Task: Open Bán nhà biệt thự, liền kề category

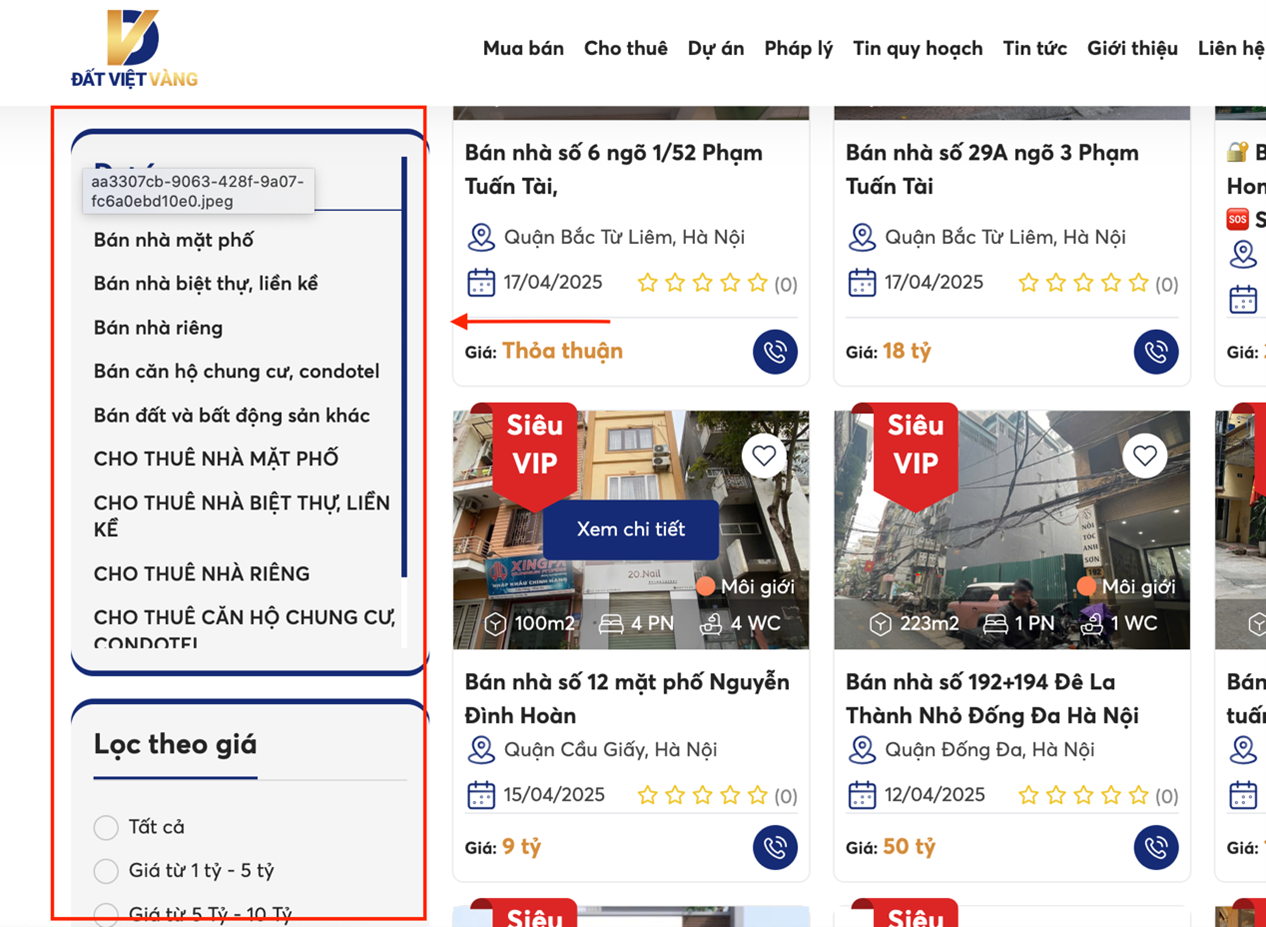Action: [x=206, y=284]
